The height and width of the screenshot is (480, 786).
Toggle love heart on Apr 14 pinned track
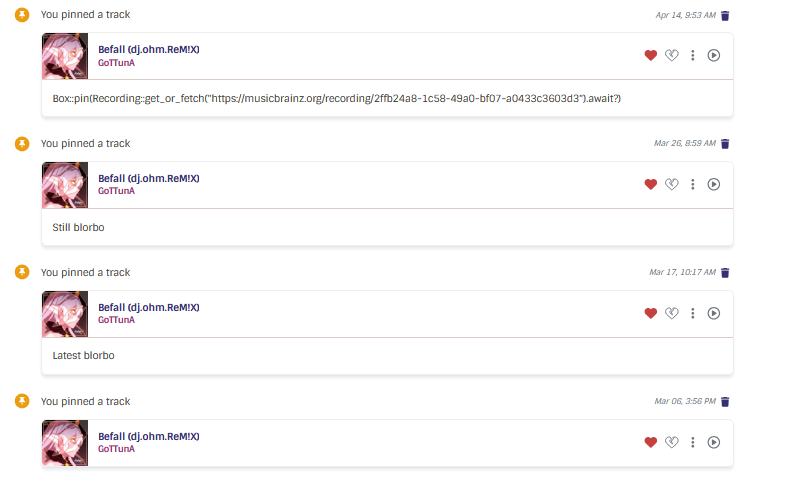pyautogui.click(x=651, y=55)
